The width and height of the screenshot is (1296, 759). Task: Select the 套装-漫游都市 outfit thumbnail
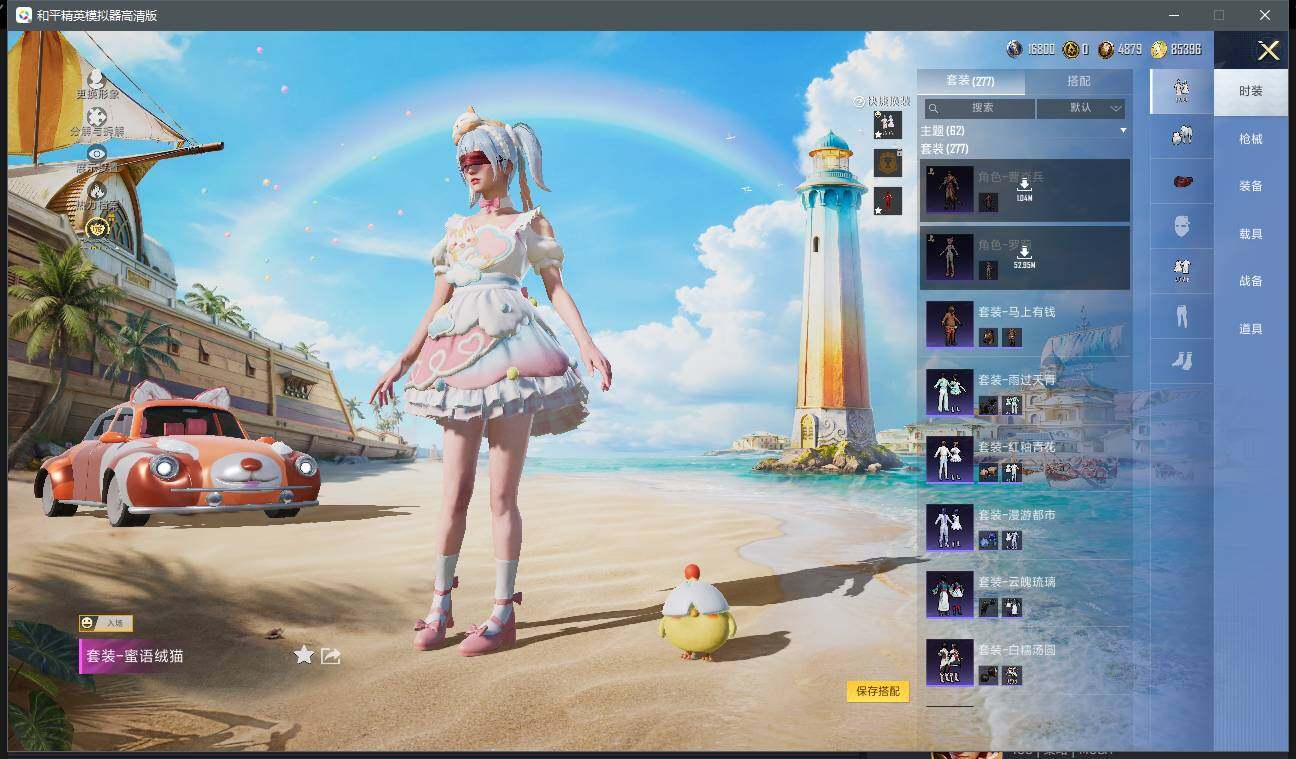click(x=949, y=527)
